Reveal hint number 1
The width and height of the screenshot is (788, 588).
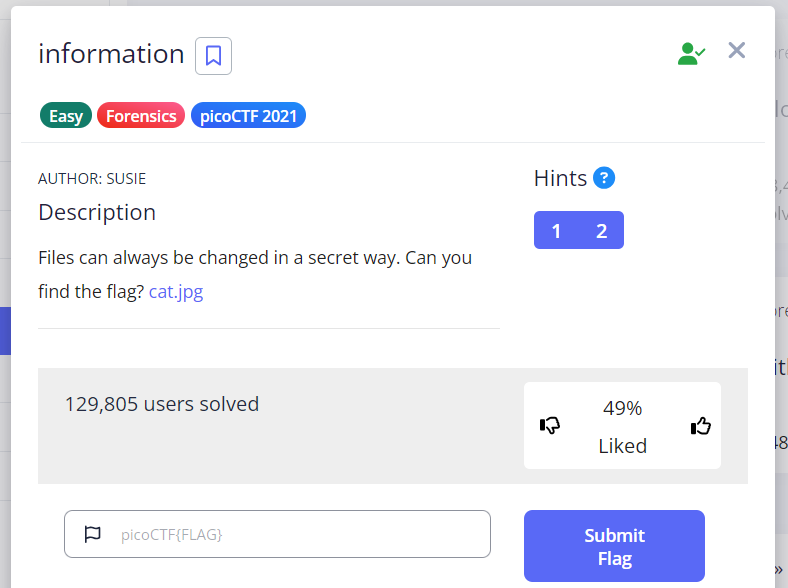click(556, 230)
